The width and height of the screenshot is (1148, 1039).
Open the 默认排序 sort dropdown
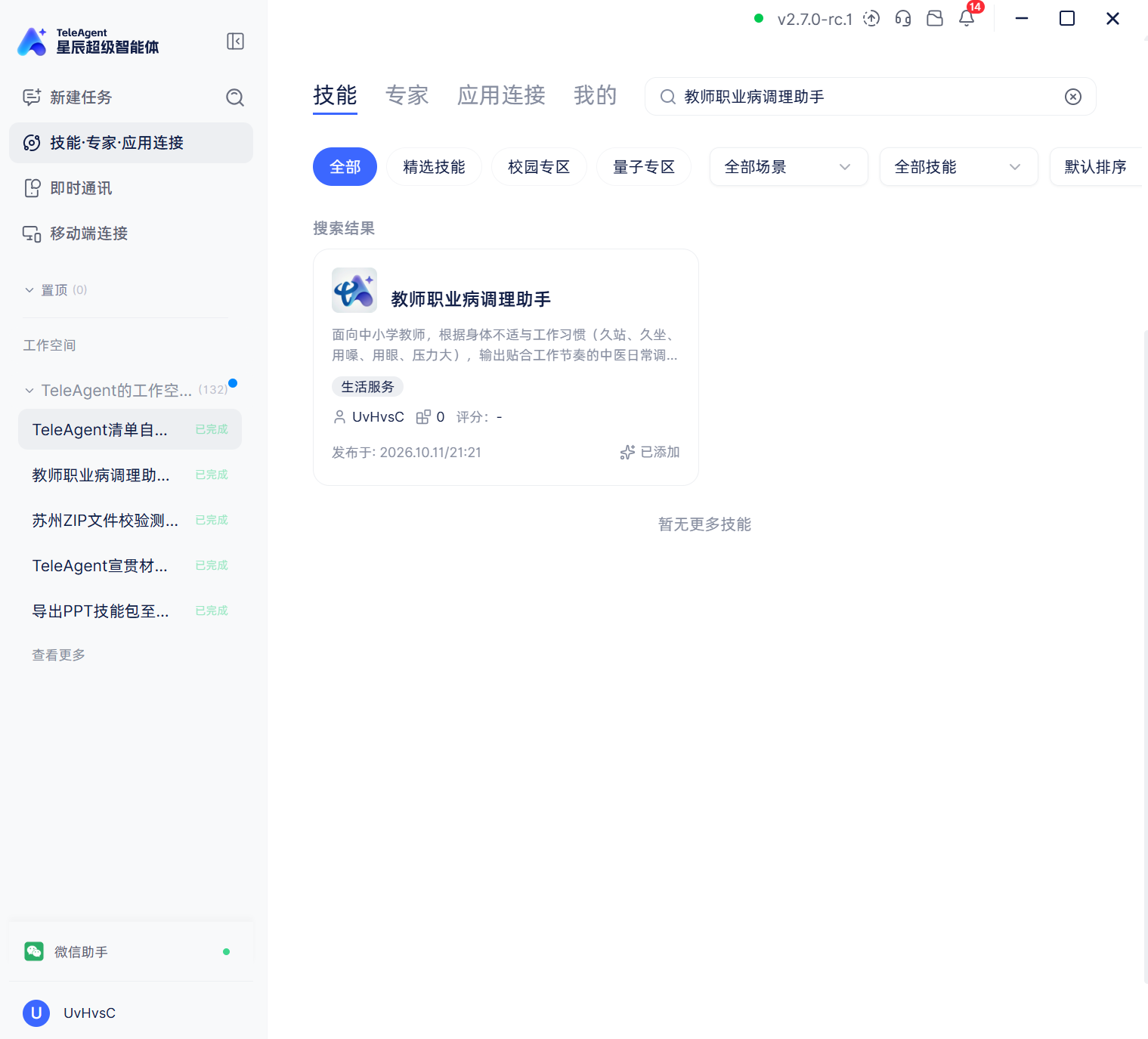(x=1096, y=167)
